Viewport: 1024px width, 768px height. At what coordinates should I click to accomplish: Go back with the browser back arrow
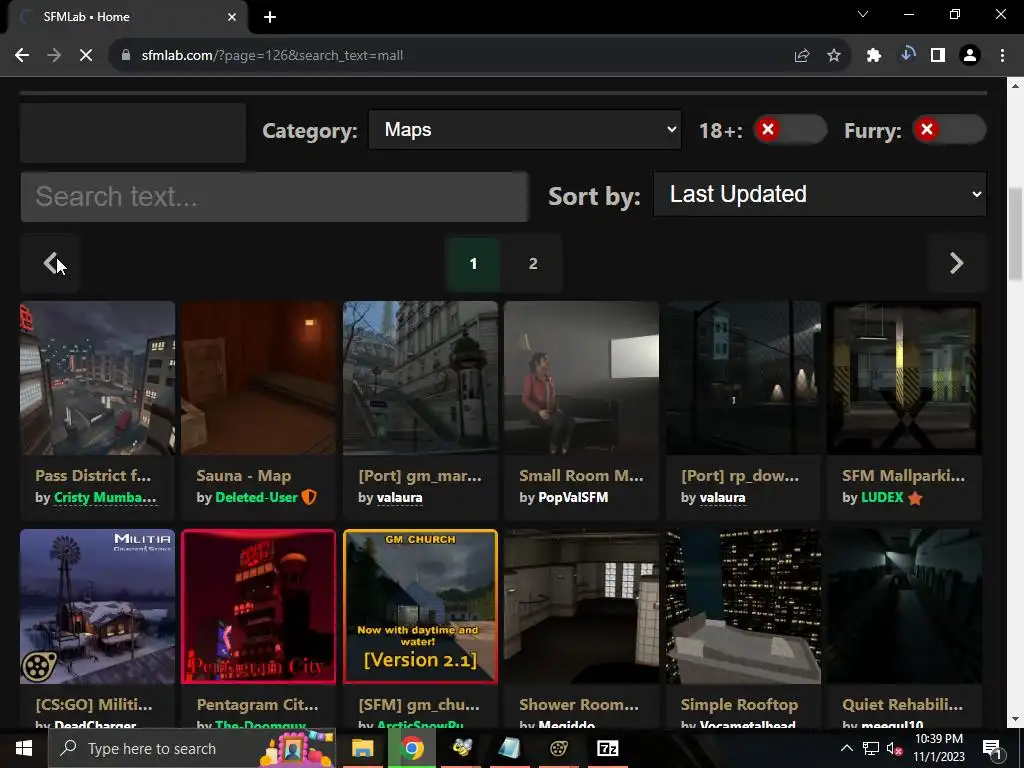click(x=22, y=56)
